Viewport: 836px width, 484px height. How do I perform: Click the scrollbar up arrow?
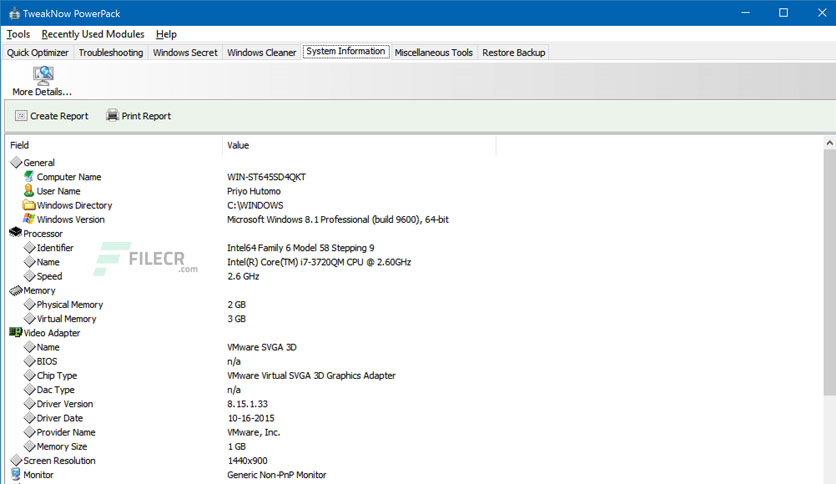(x=829, y=143)
